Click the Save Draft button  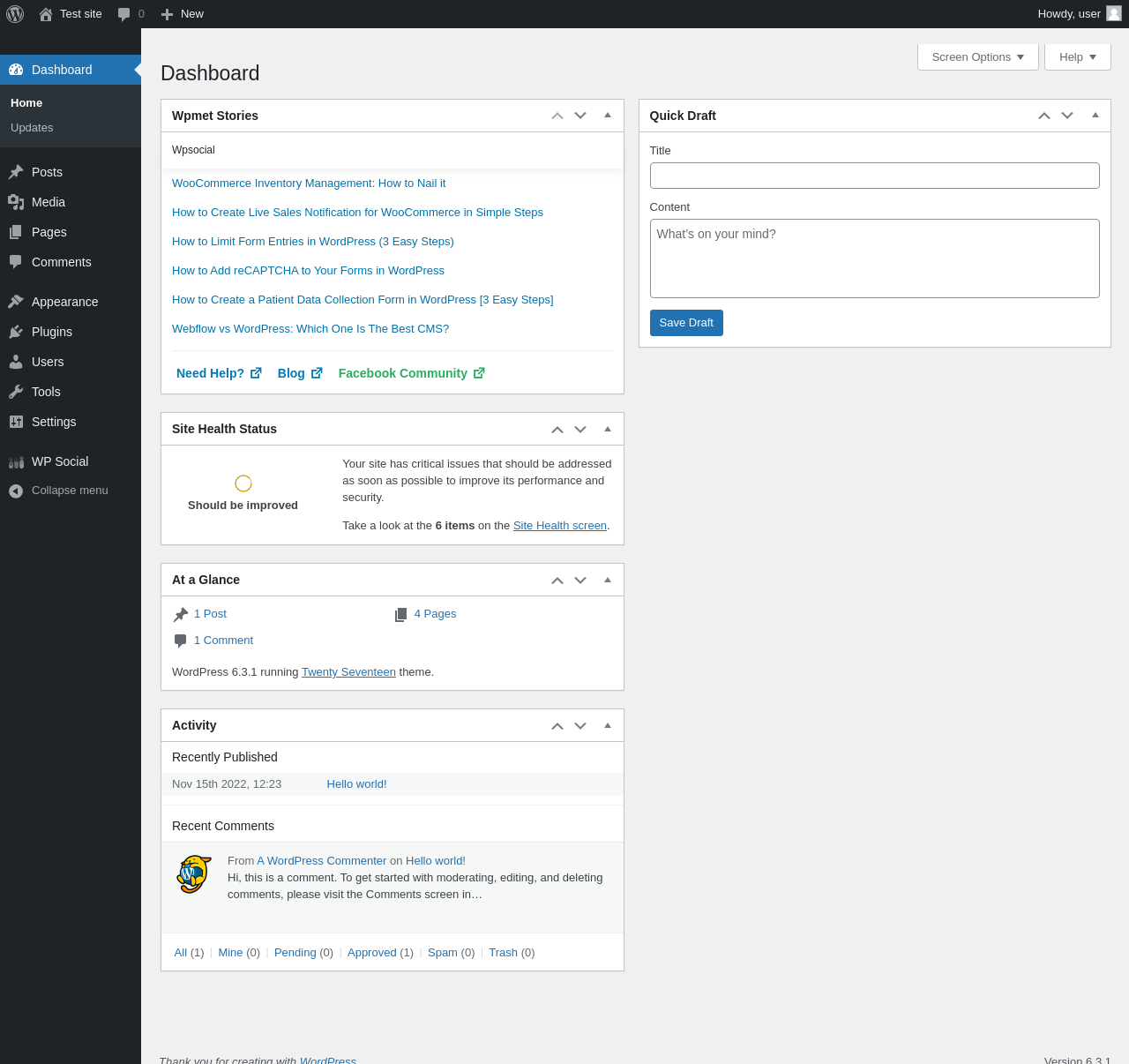(686, 323)
